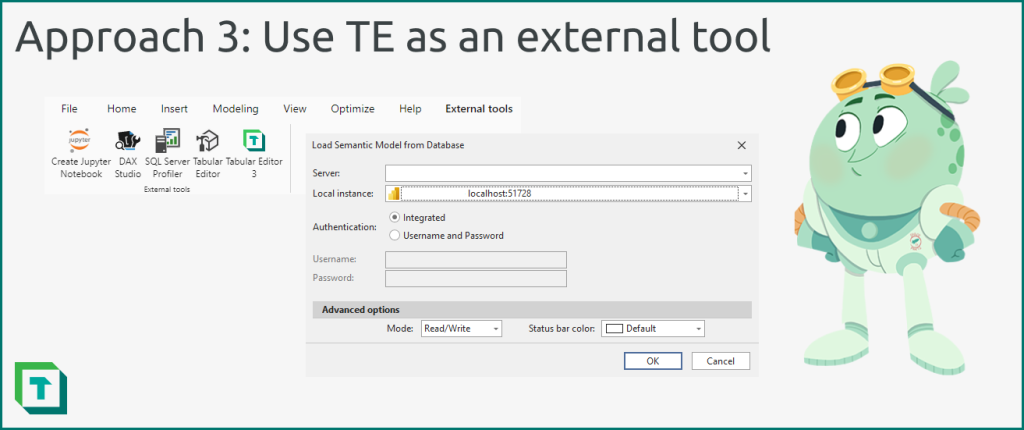Change Mode from Read/Write dropdown
Image resolution: width=1024 pixels, height=430 pixels.
point(461,329)
